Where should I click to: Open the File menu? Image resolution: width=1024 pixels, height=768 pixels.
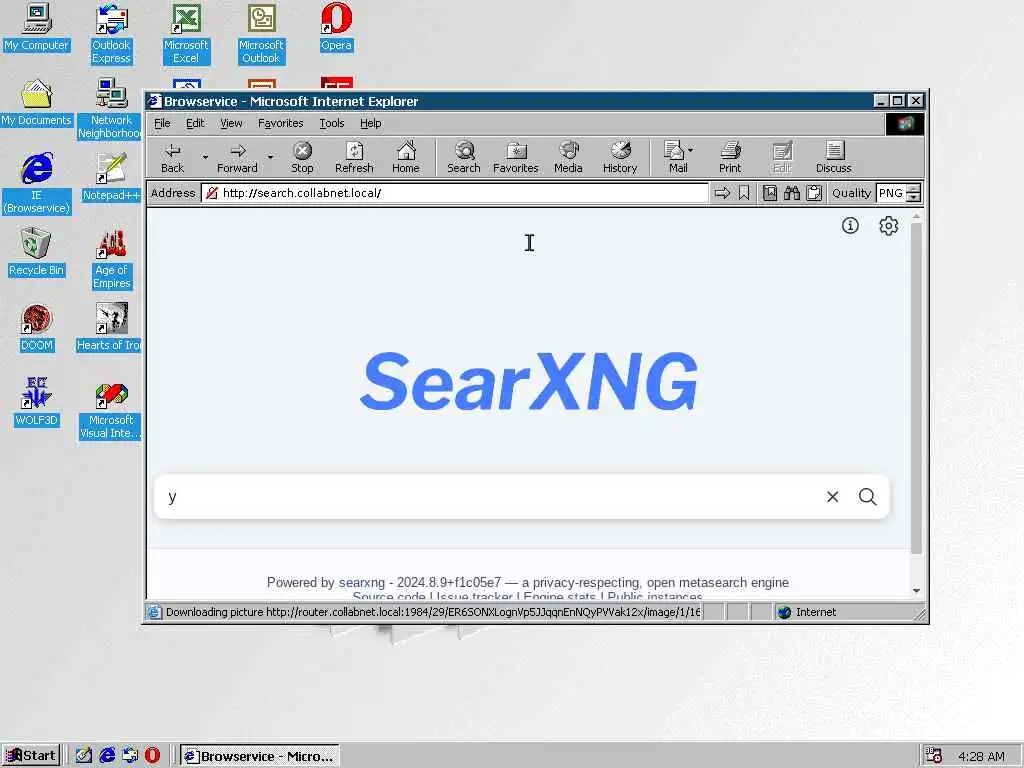(x=162, y=123)
